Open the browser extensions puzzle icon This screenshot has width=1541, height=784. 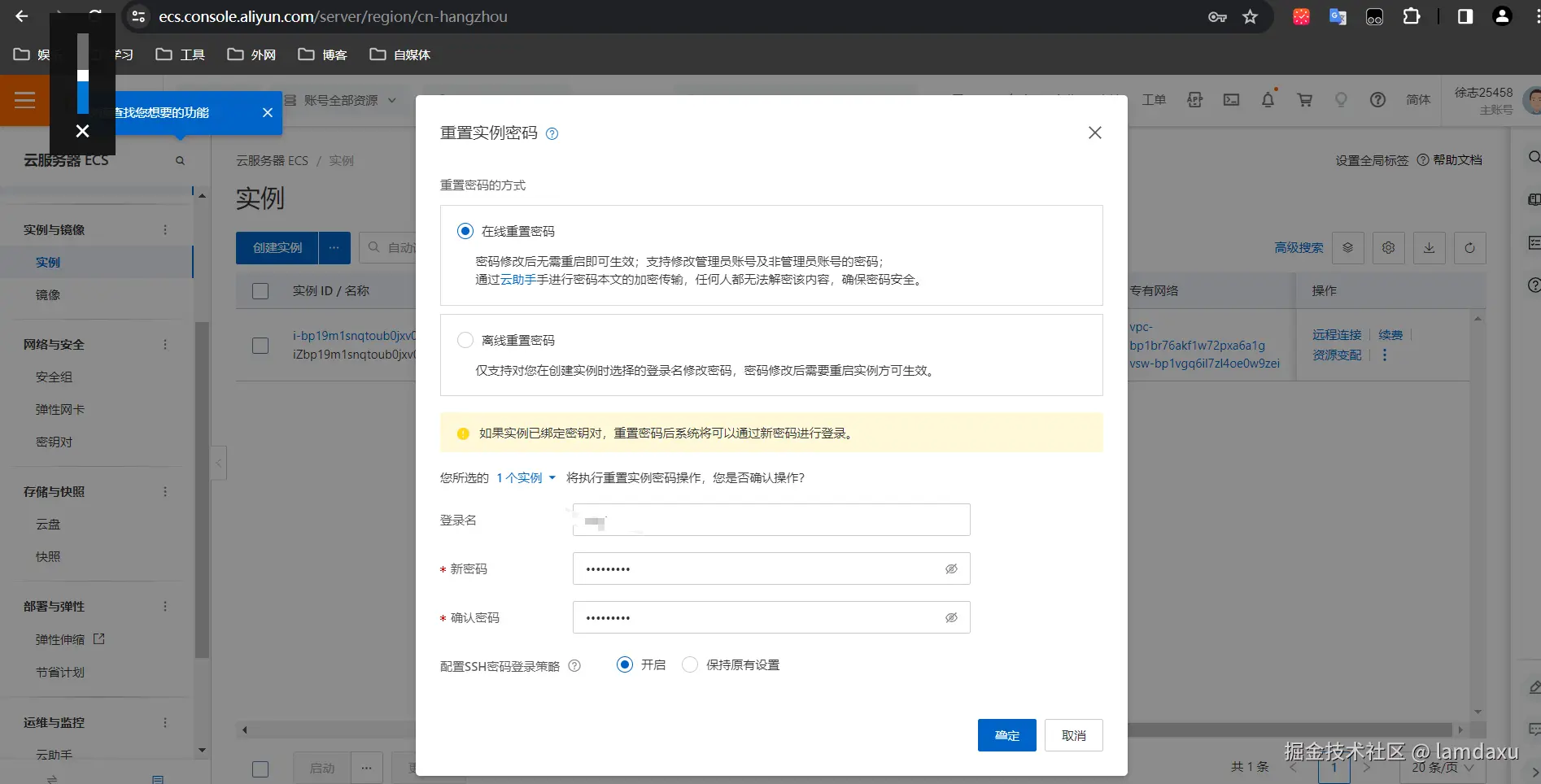pos(1412,16)
